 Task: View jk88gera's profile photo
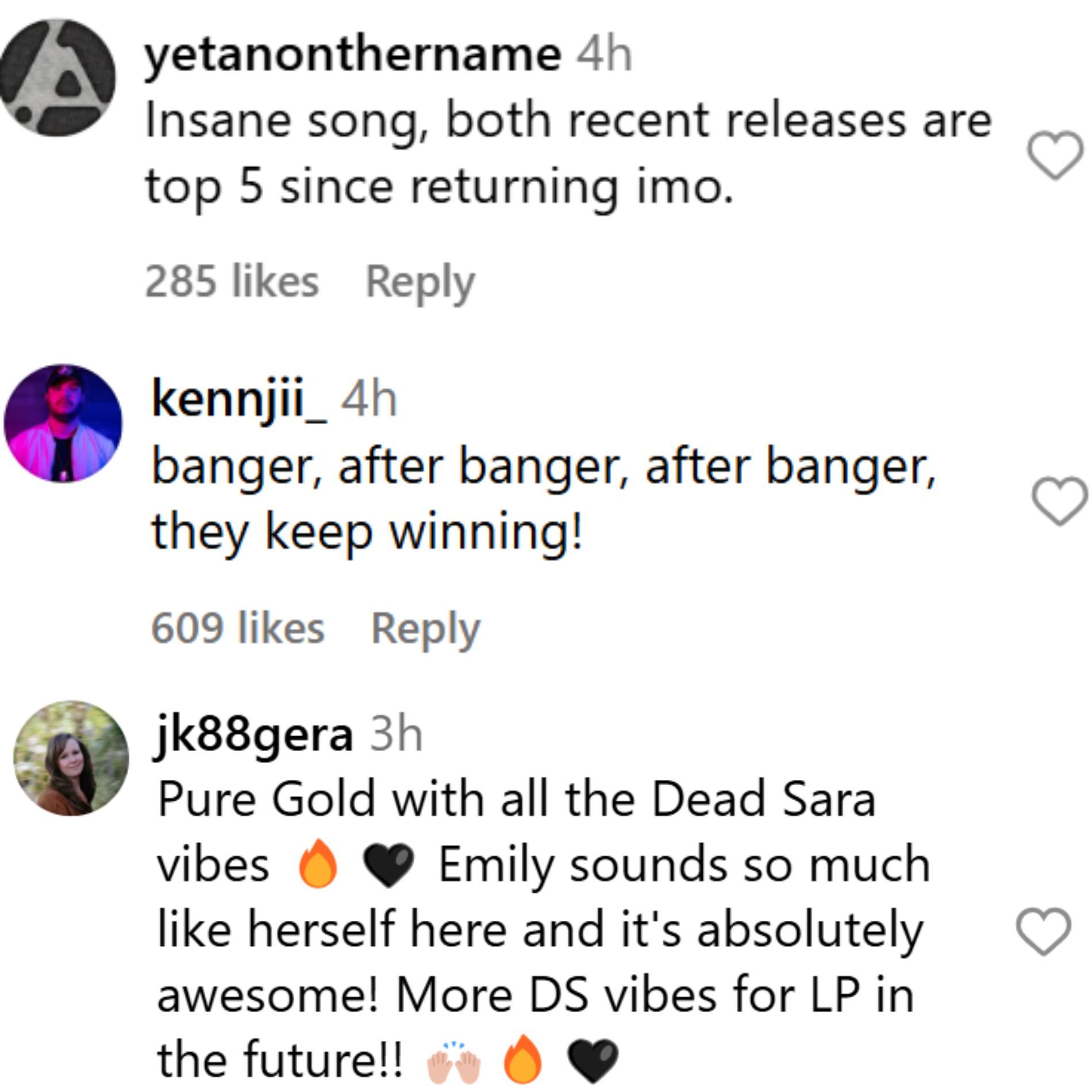[71, 758]
